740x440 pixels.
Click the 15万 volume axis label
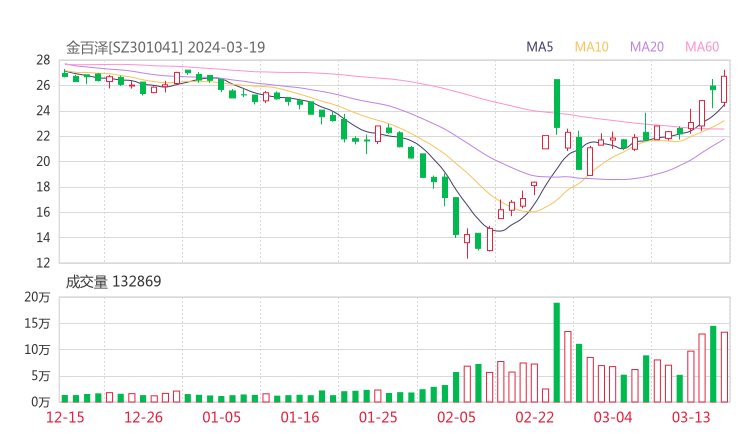point(37,323)
